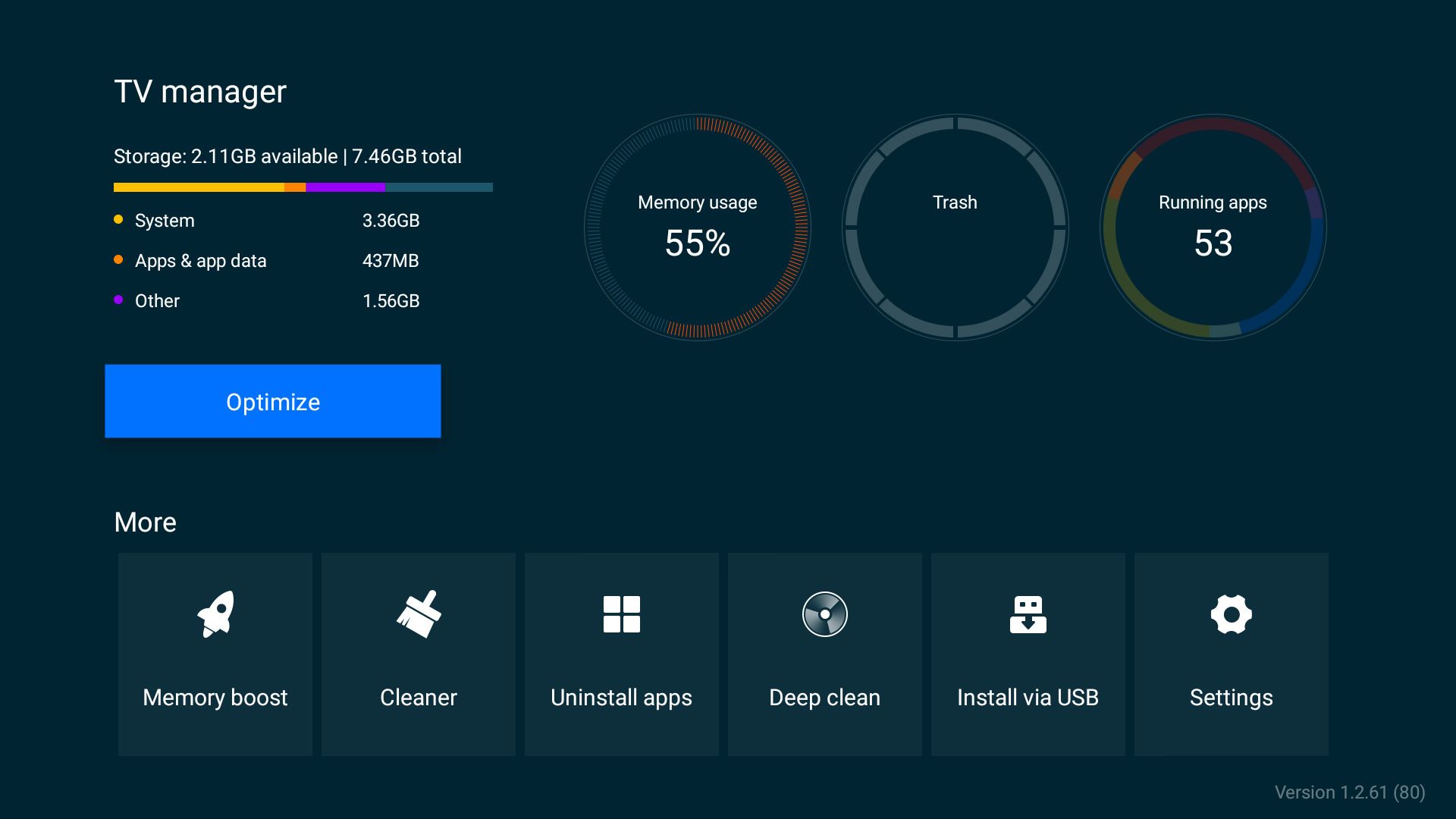The width and height of the screenshot is (1456, 819).
Task: Click the Deep clean disc icon
Action: (825, 613)
